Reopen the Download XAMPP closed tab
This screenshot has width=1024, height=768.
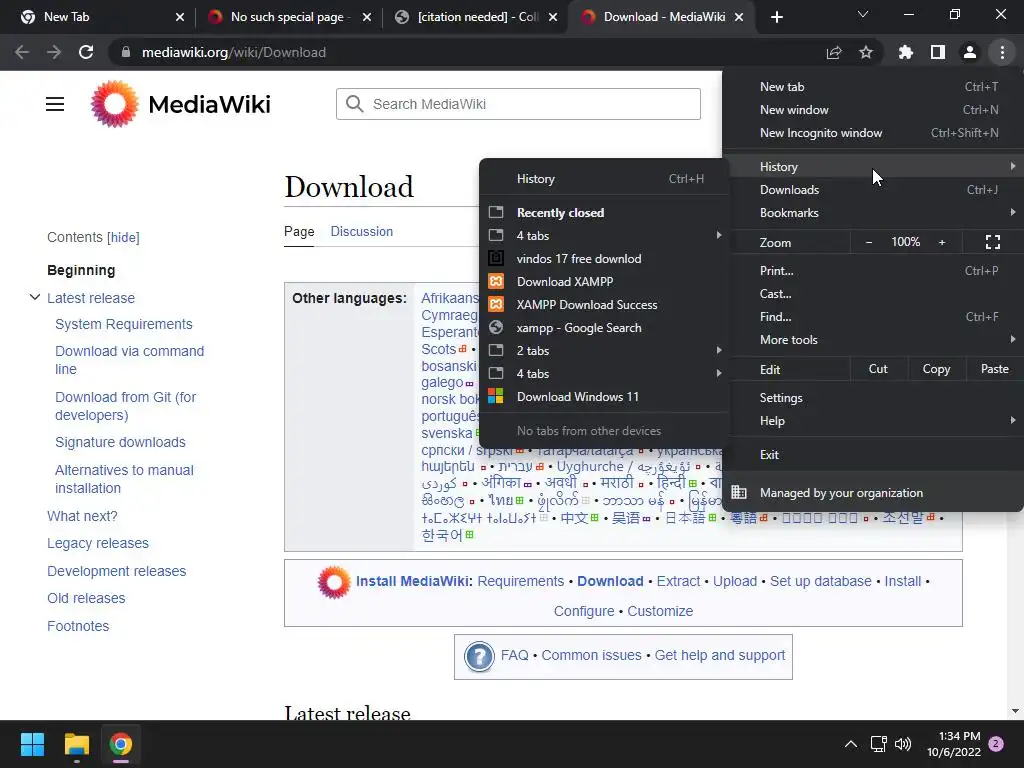(604, 281)
